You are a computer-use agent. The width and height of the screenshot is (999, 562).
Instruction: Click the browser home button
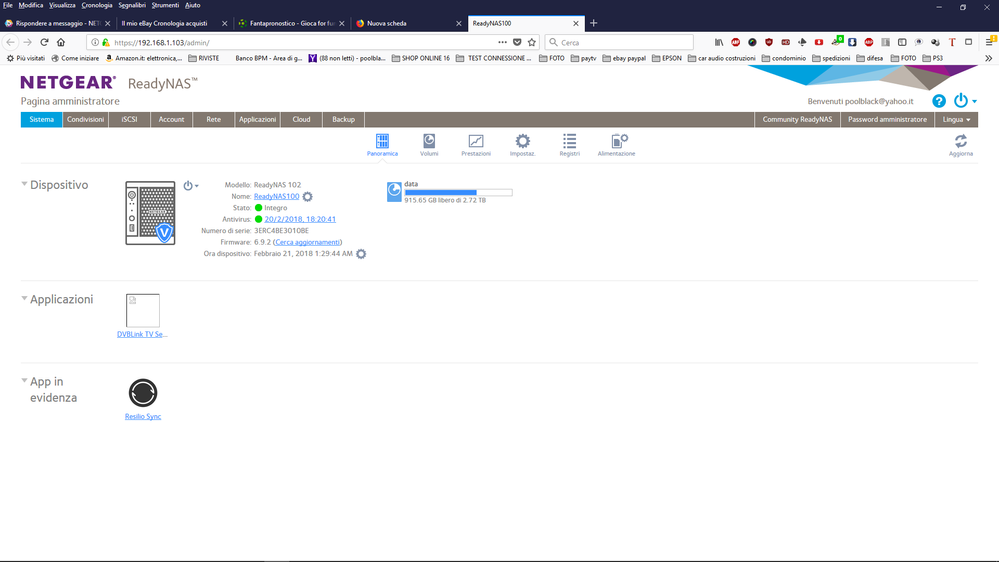tap(61, 42)
